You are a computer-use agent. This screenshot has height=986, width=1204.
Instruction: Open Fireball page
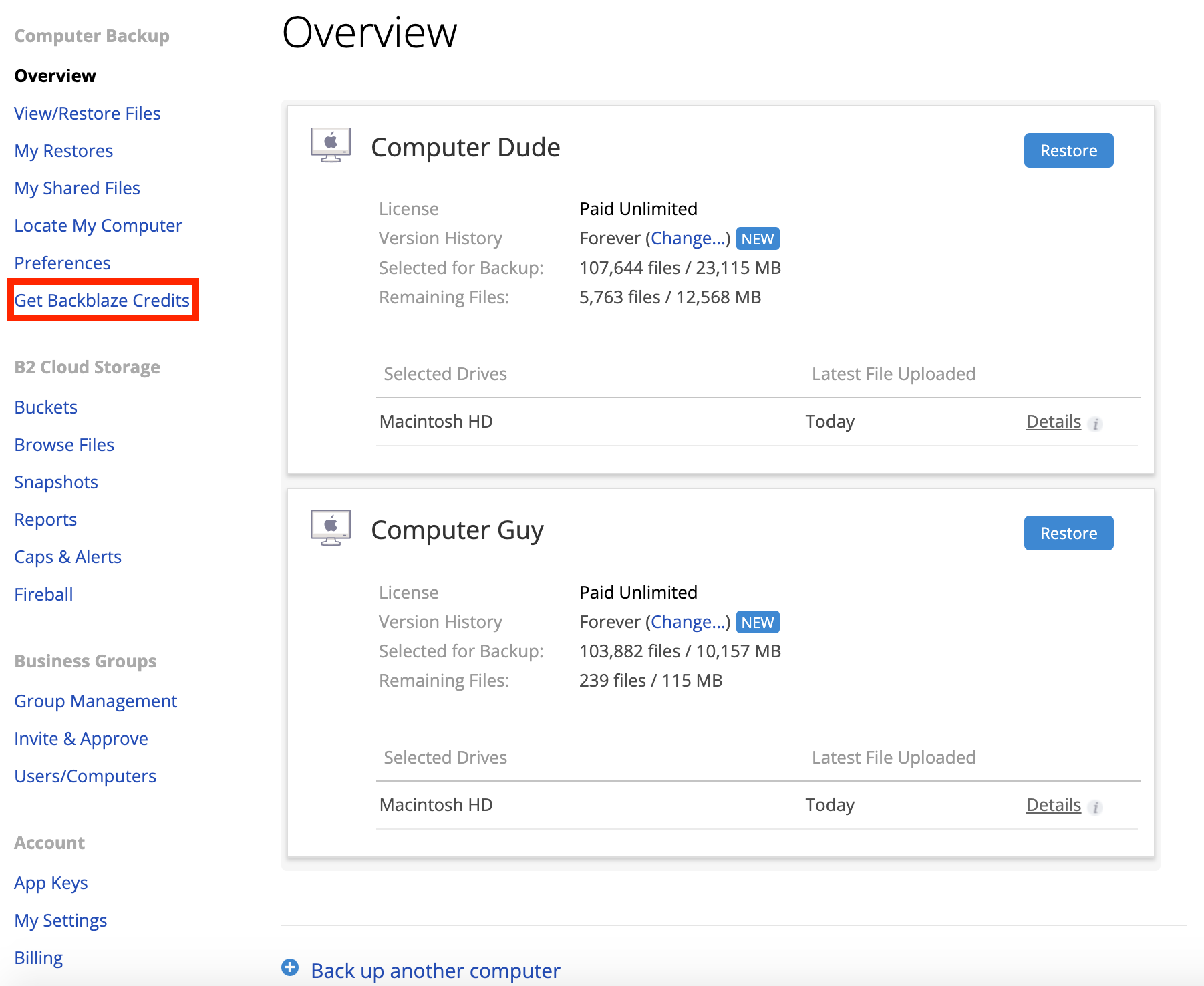[44, 595]
